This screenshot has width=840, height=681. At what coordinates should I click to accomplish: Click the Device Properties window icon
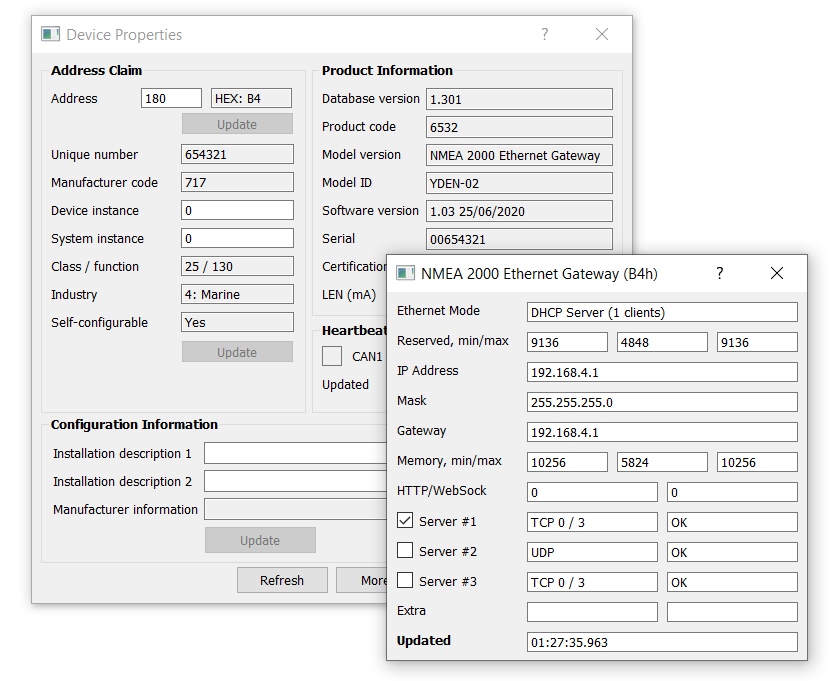pyautogui.click(x=50, y=34)
